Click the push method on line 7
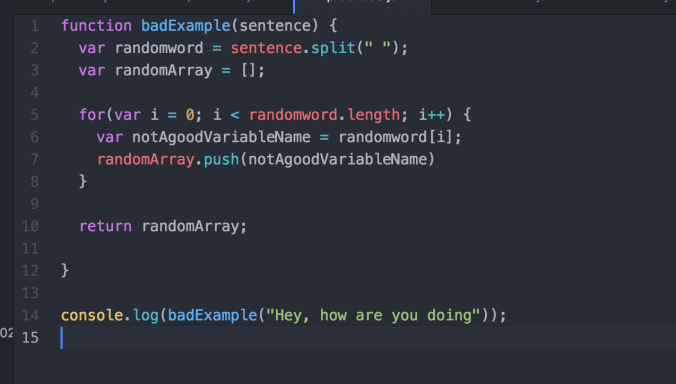 point(221,160)
